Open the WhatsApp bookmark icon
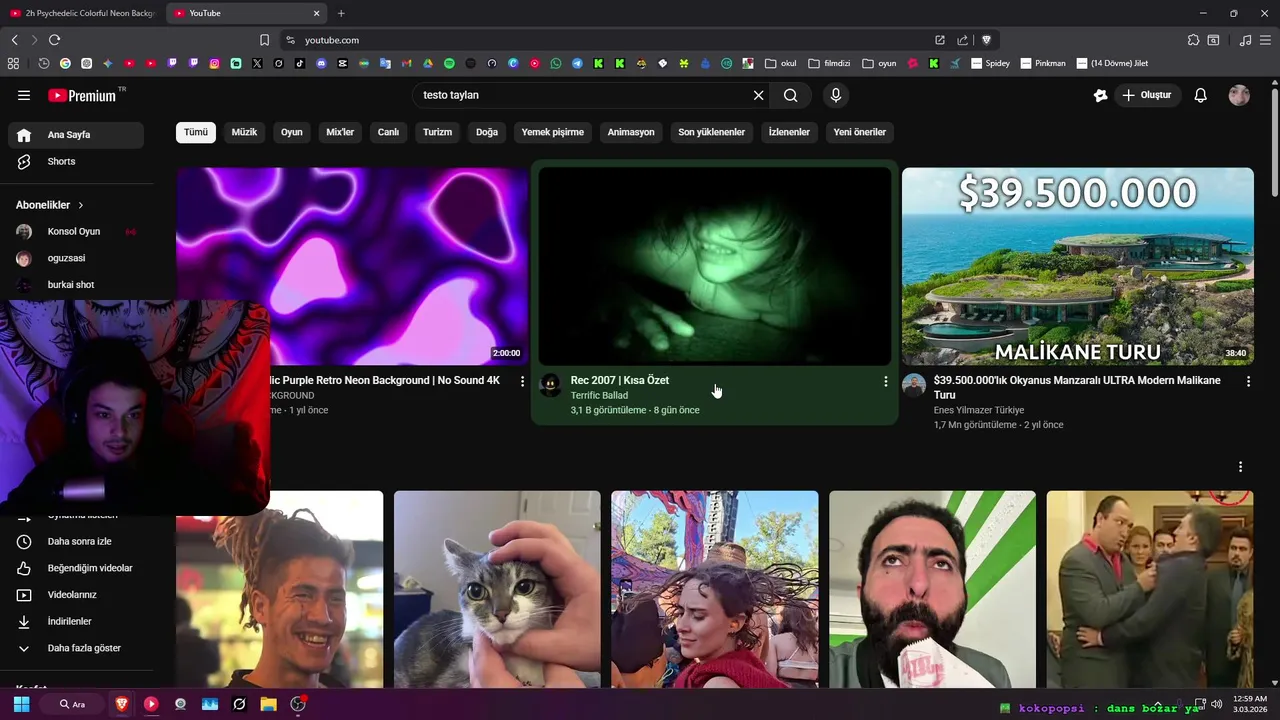 (x=556, y=63)
